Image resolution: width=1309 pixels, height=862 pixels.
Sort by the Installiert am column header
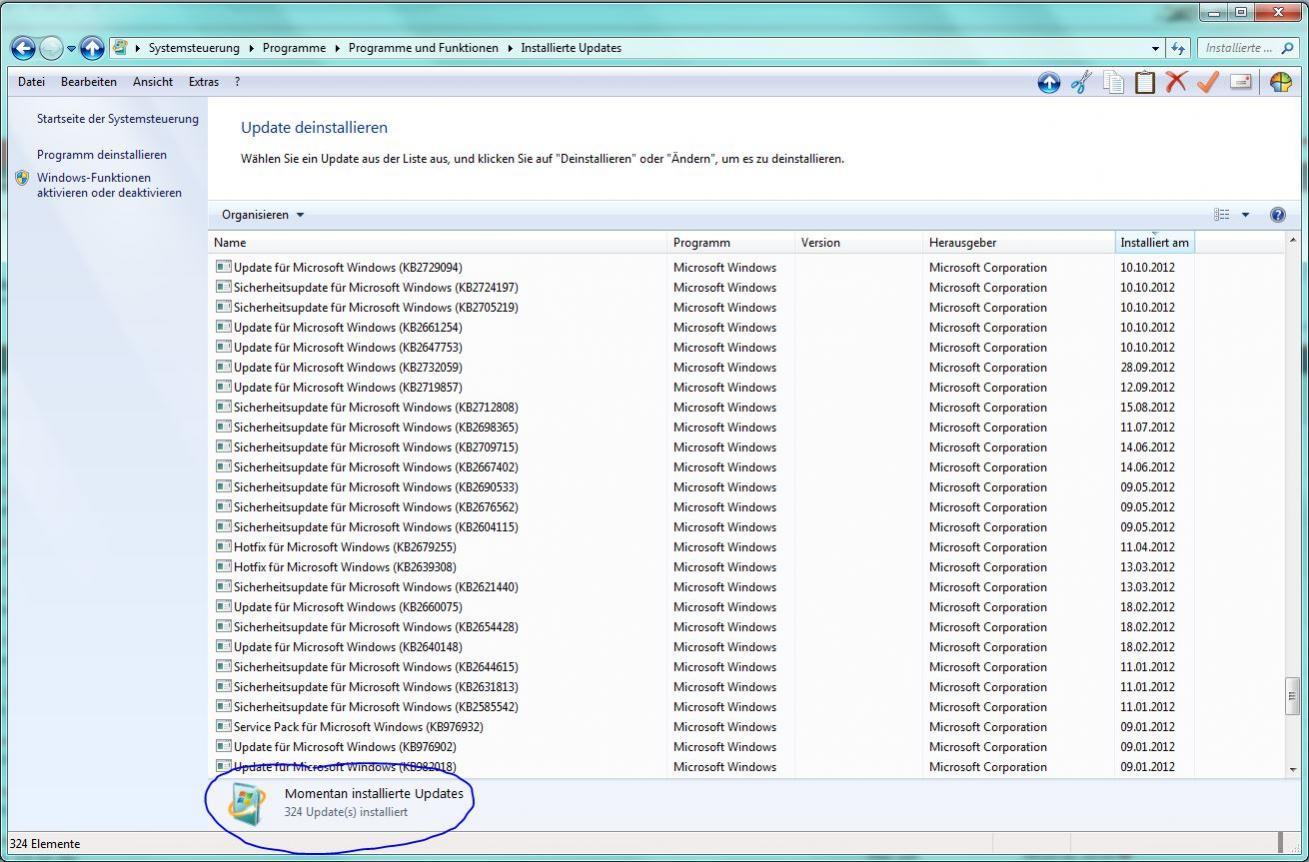click(1155, 243)
